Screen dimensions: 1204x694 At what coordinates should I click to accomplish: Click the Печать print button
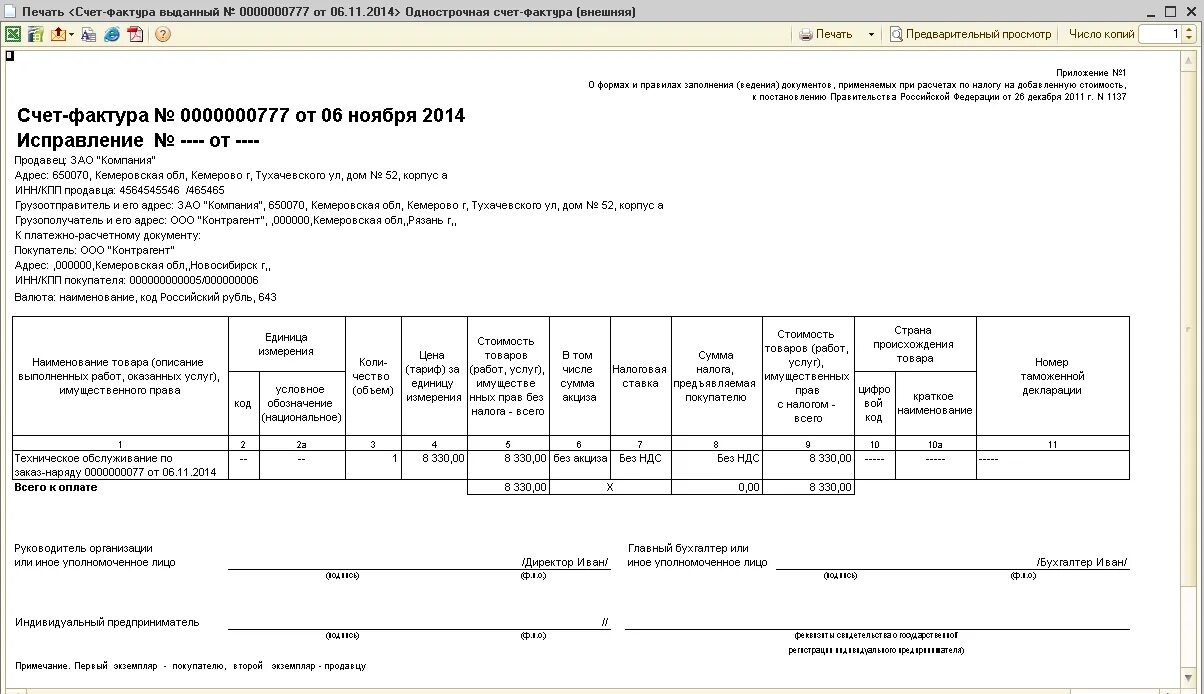point(826,34)
